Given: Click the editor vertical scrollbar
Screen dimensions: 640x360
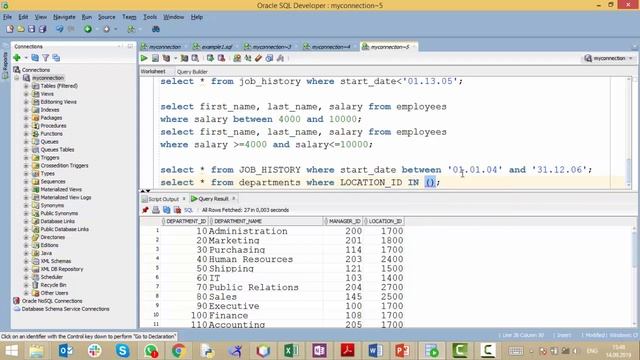Looking at the screenshot, I should [629, 133].
